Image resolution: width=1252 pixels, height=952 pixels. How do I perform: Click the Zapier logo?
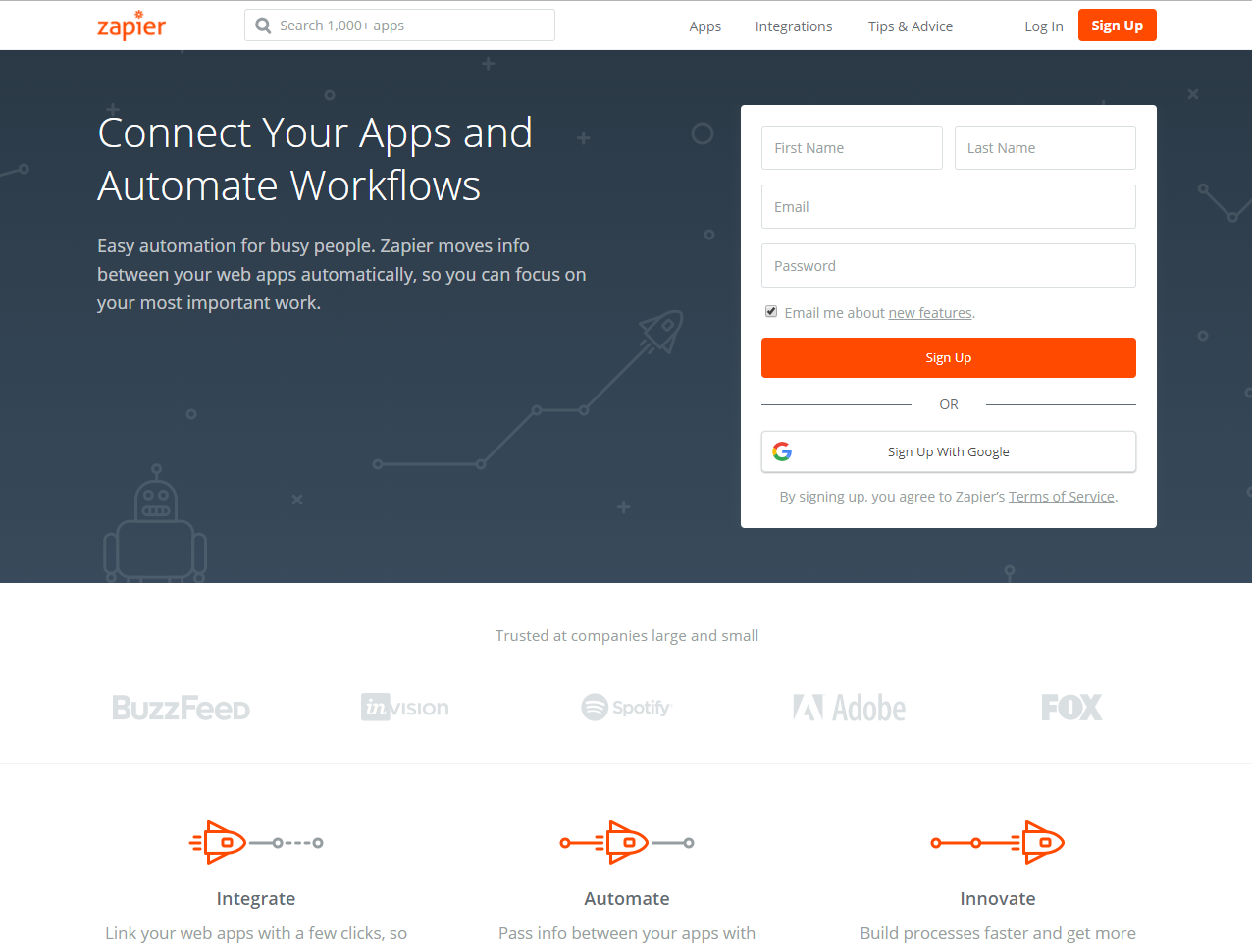coord(131,26)
